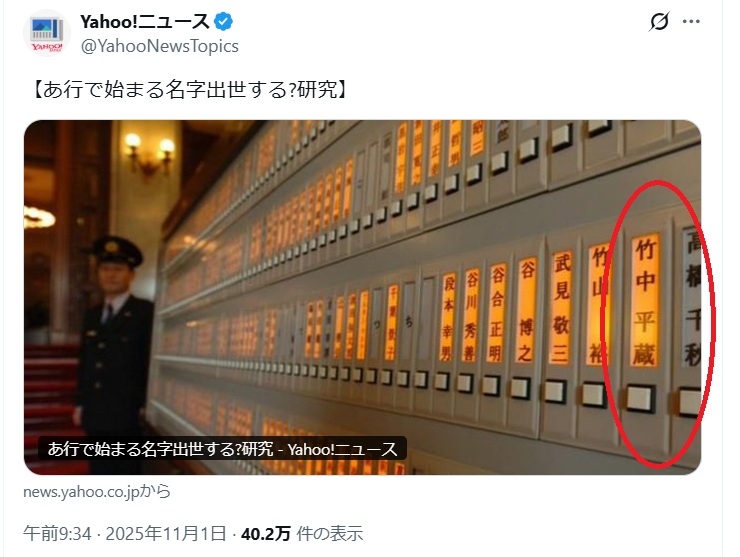Screen dimensions: 740x557
Task: Click the 午前9:34 timestamp
Action: coord(57,534)
